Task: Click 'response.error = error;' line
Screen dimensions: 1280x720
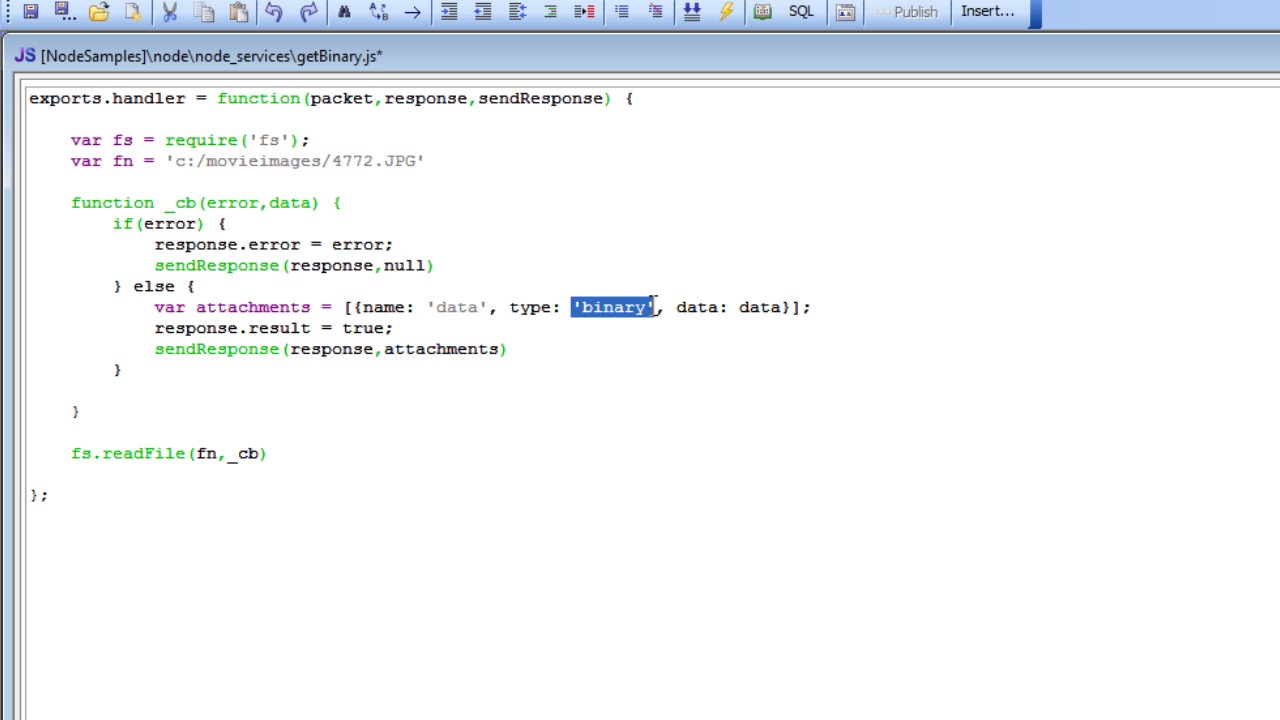Action: click(x=274, y=245)
